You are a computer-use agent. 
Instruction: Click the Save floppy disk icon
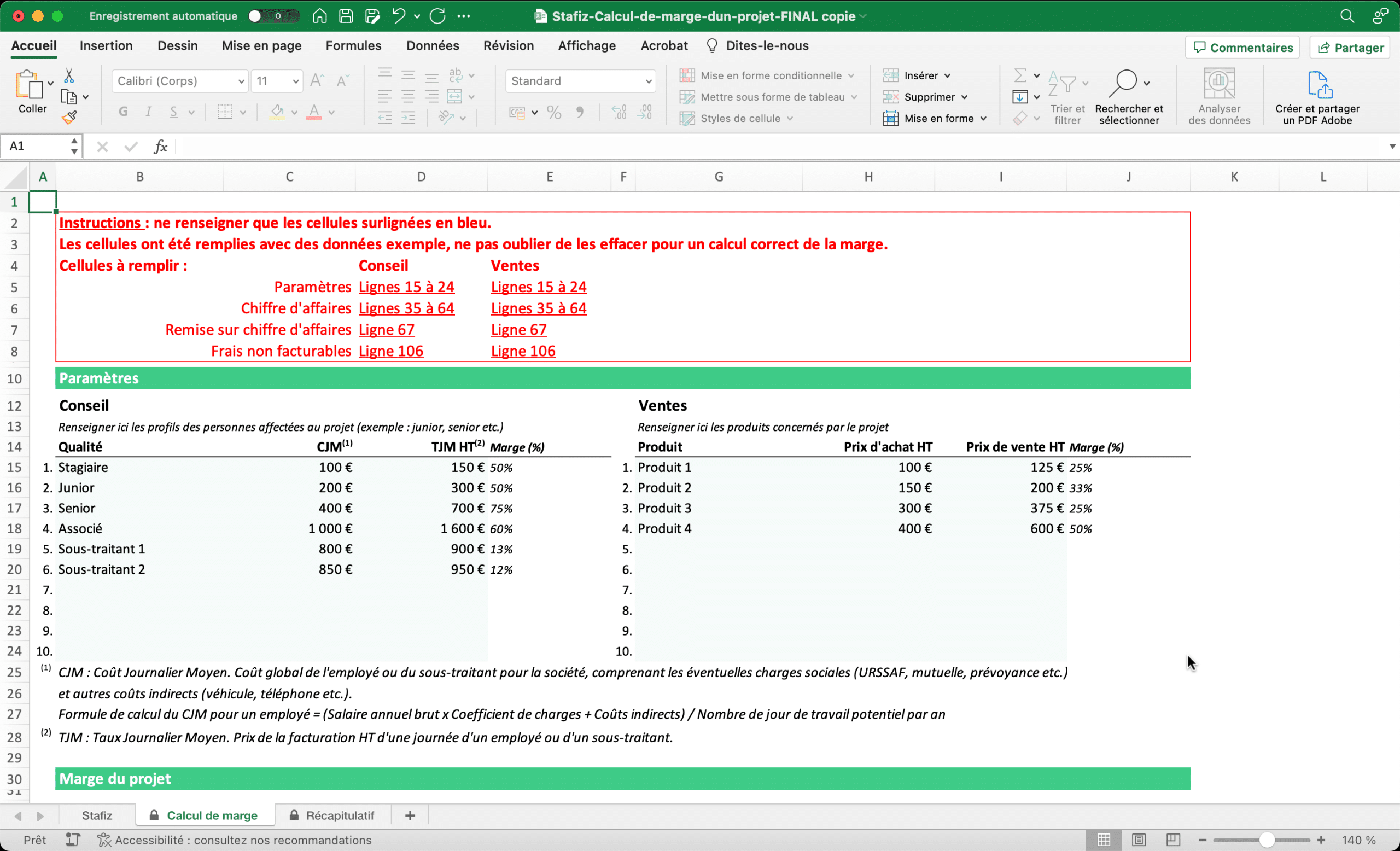click(346, 16)
